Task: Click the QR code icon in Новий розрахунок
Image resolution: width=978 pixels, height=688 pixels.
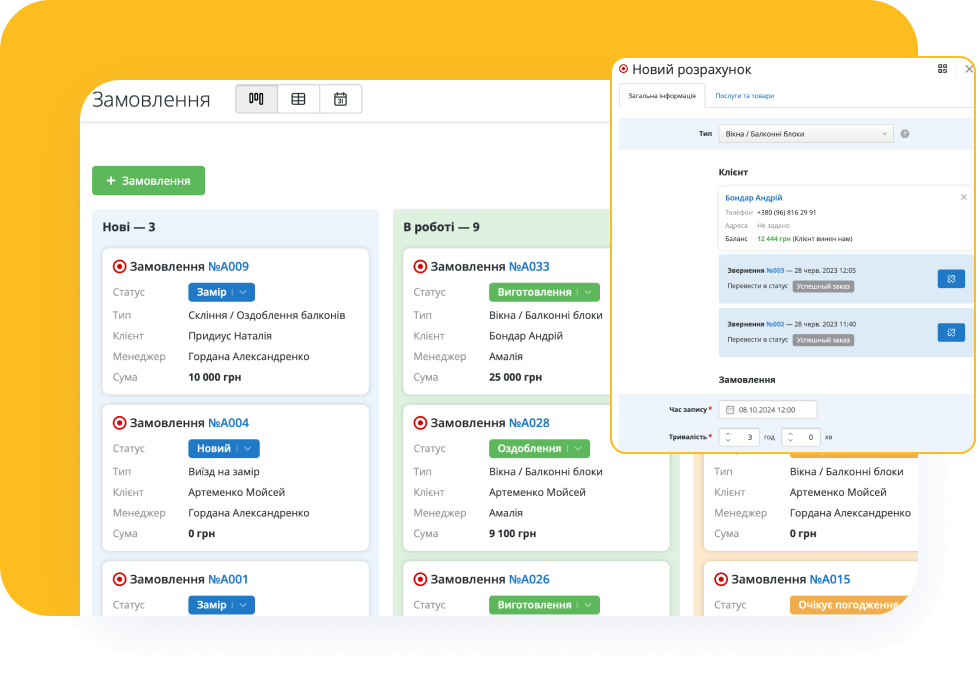Action: pyautogui.click(x=942, y=69)
